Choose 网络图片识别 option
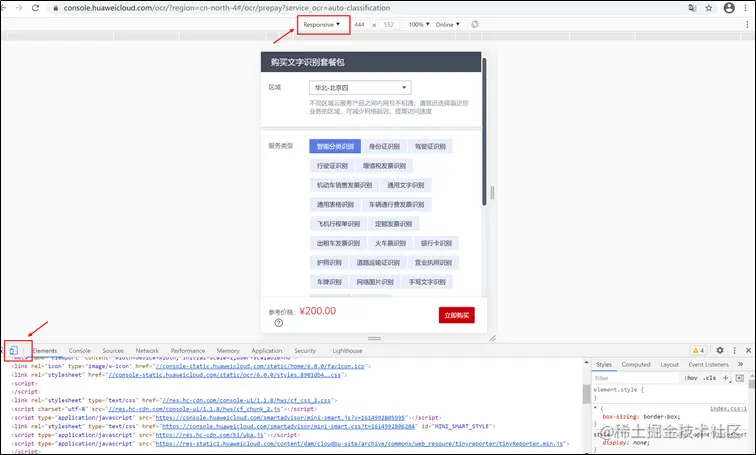Image resolution: width=756 pixels, height=455 pixels. pyautogui.click(x=375, y=281)
